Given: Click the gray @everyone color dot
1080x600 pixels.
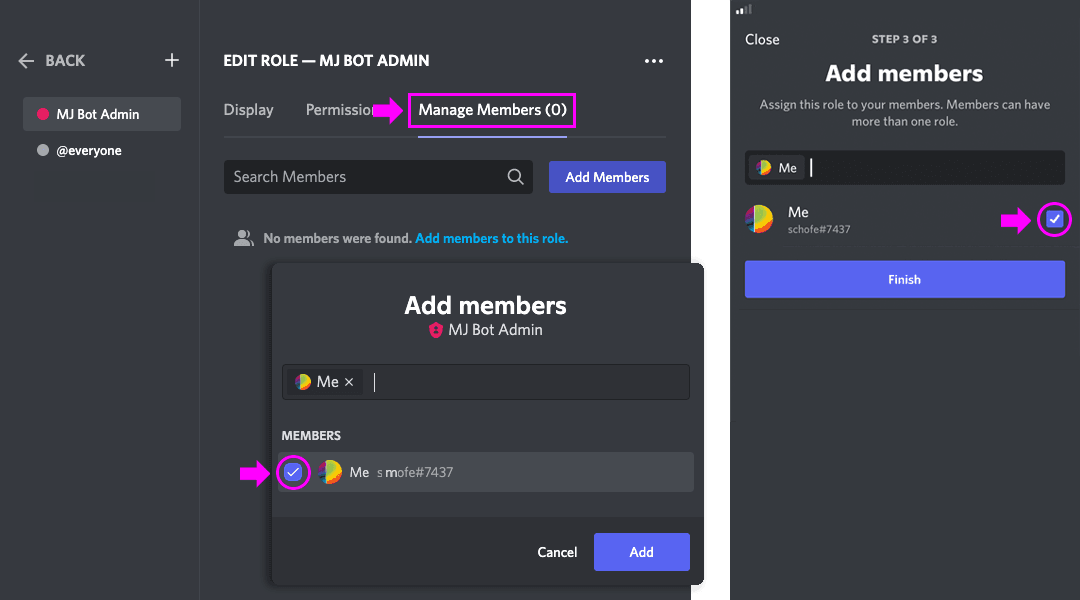Looking at the screenshot, I should [43, 150].
